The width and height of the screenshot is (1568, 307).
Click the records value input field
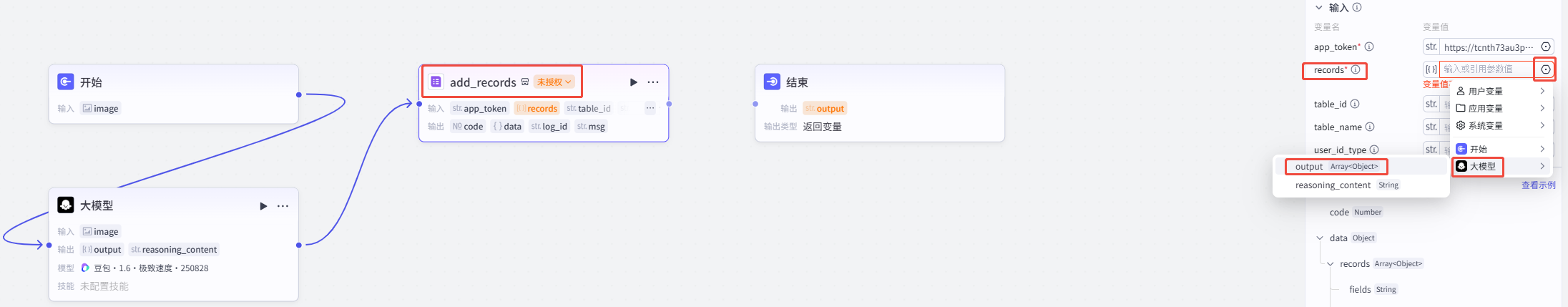[1486, 69]
